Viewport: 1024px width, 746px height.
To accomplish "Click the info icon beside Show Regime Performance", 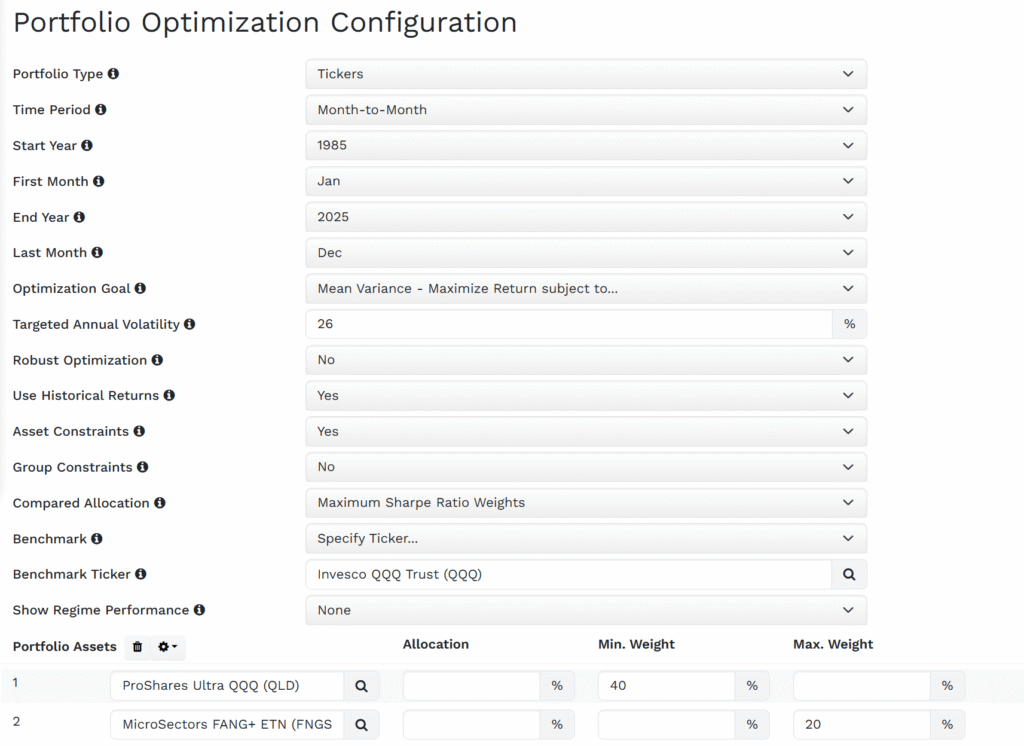I will coord(199,610).
